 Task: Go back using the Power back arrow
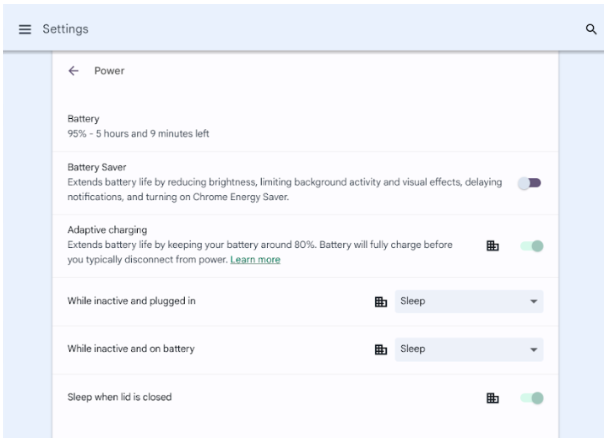(x=73, y=71)
